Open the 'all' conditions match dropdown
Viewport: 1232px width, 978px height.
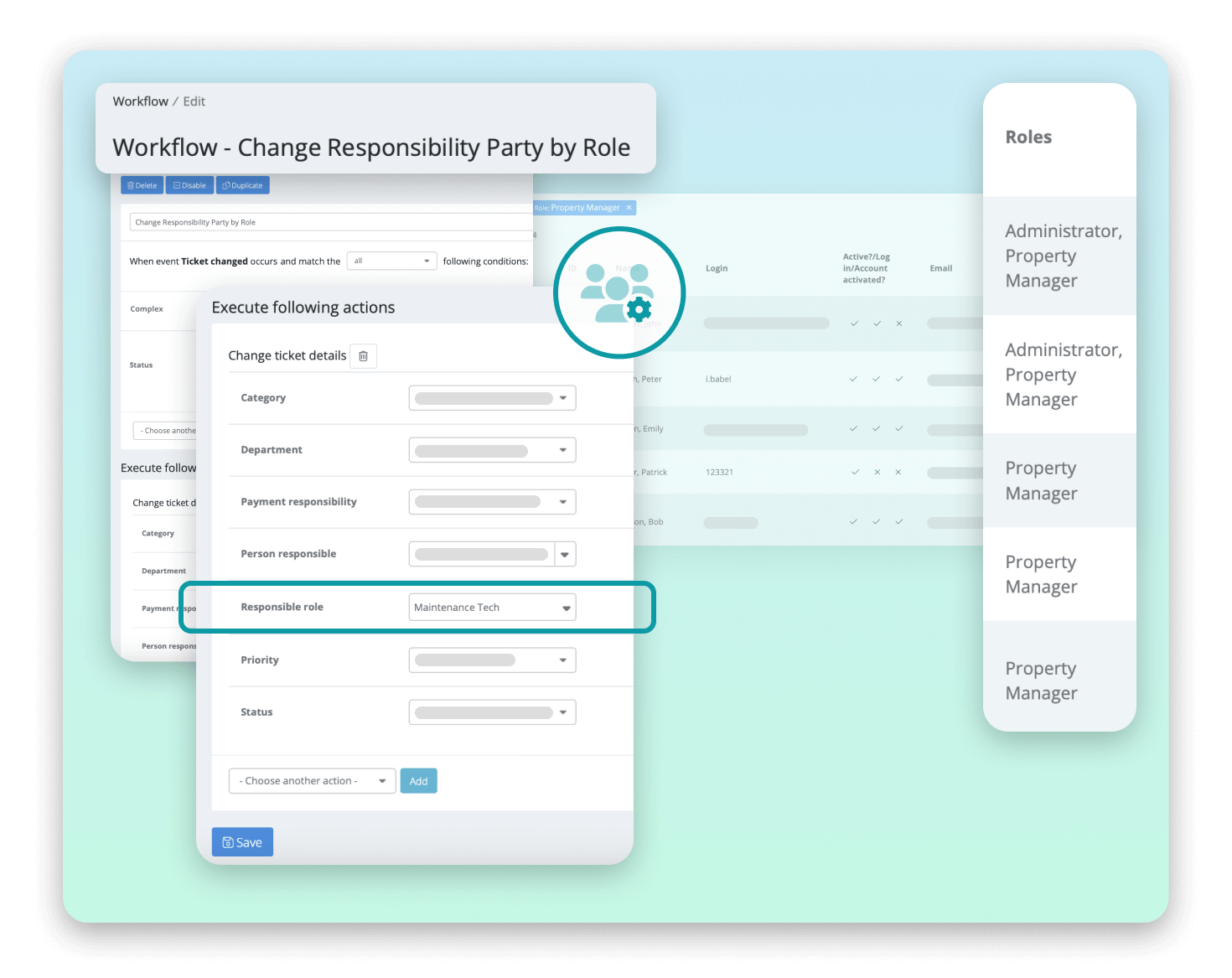[x=392, y=261]
